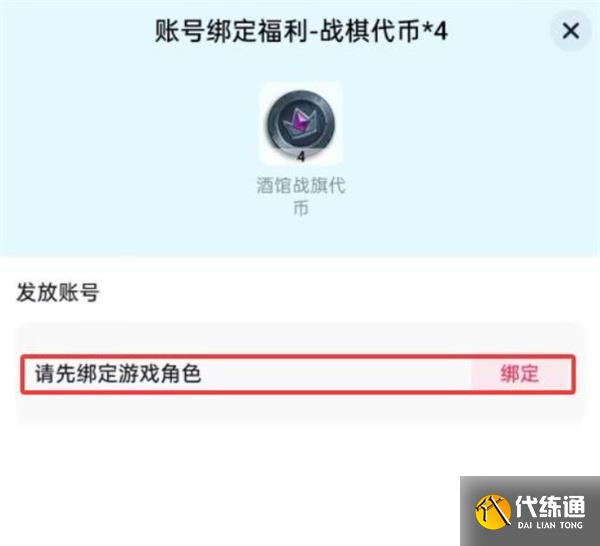Screen dimensions: 600x546
Task: Tap the gray account card above the red box
Action: click(x=300, y=339)
